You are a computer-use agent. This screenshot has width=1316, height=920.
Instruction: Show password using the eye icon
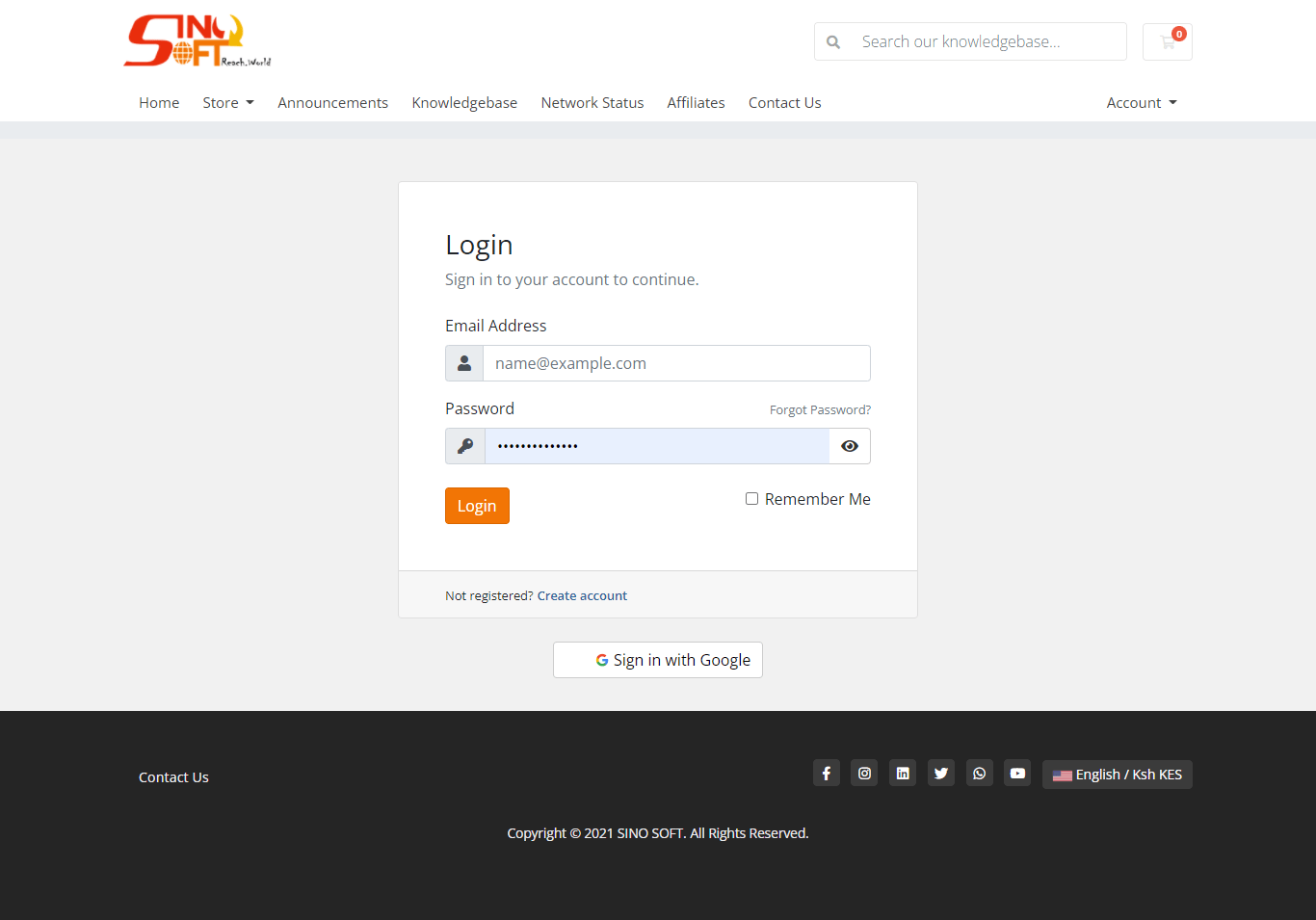(x=850, y=446)
